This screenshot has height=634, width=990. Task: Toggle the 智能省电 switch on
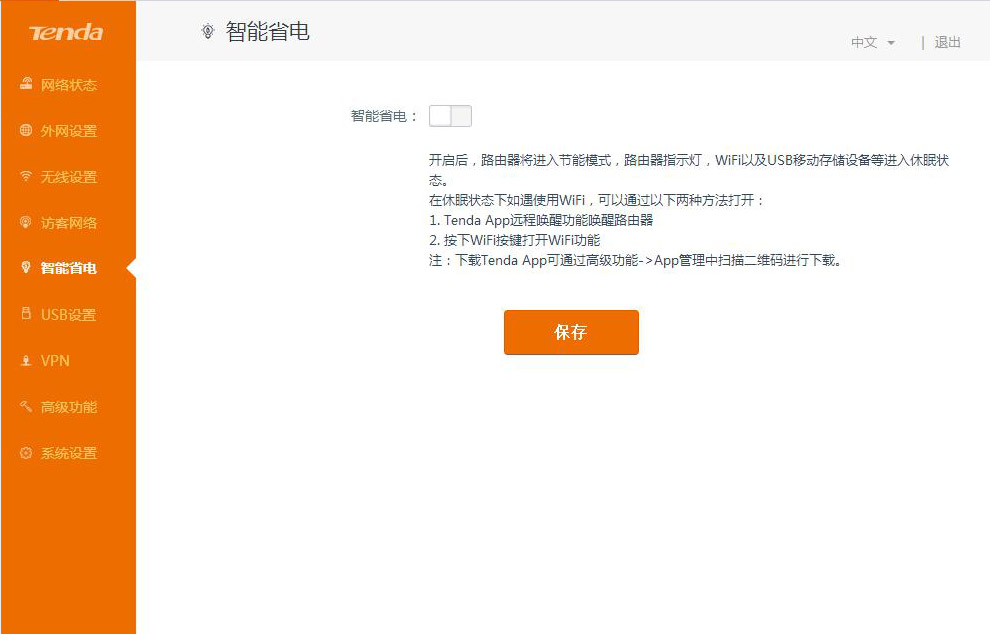(450, 116)
